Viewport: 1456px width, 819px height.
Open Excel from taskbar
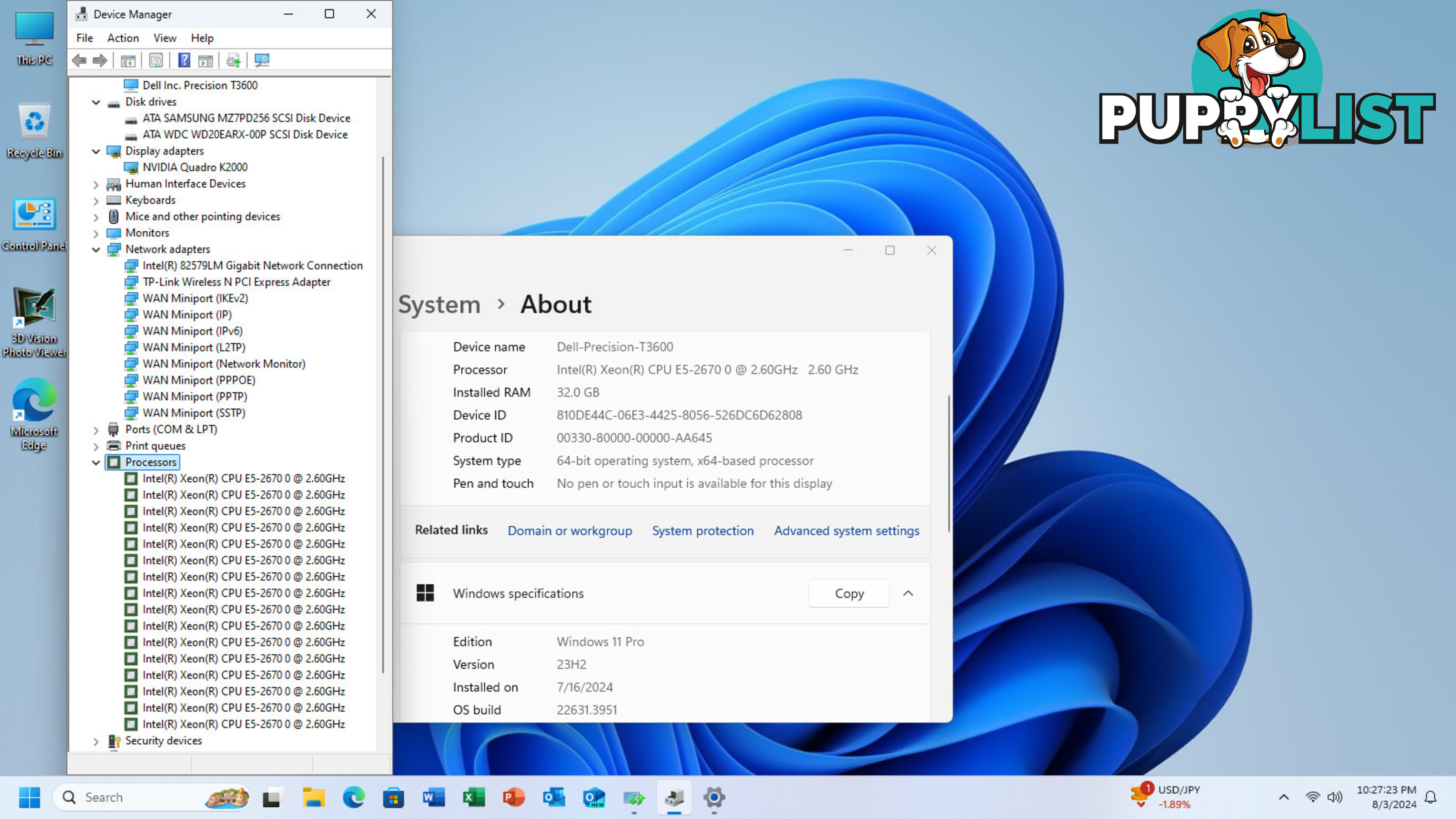click(x=474, y=797)
